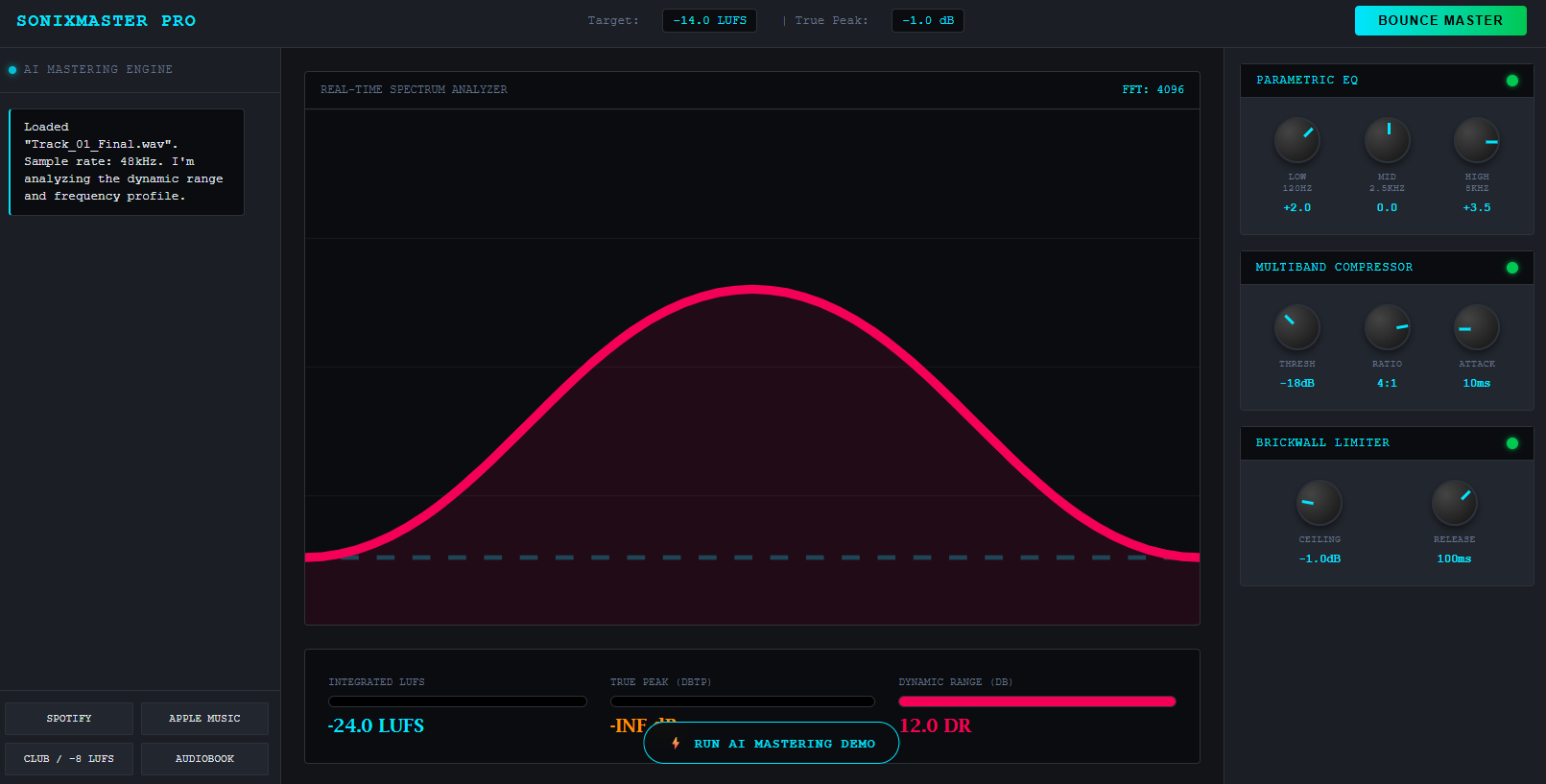Click the 100ms release value

coord(1454,558)
